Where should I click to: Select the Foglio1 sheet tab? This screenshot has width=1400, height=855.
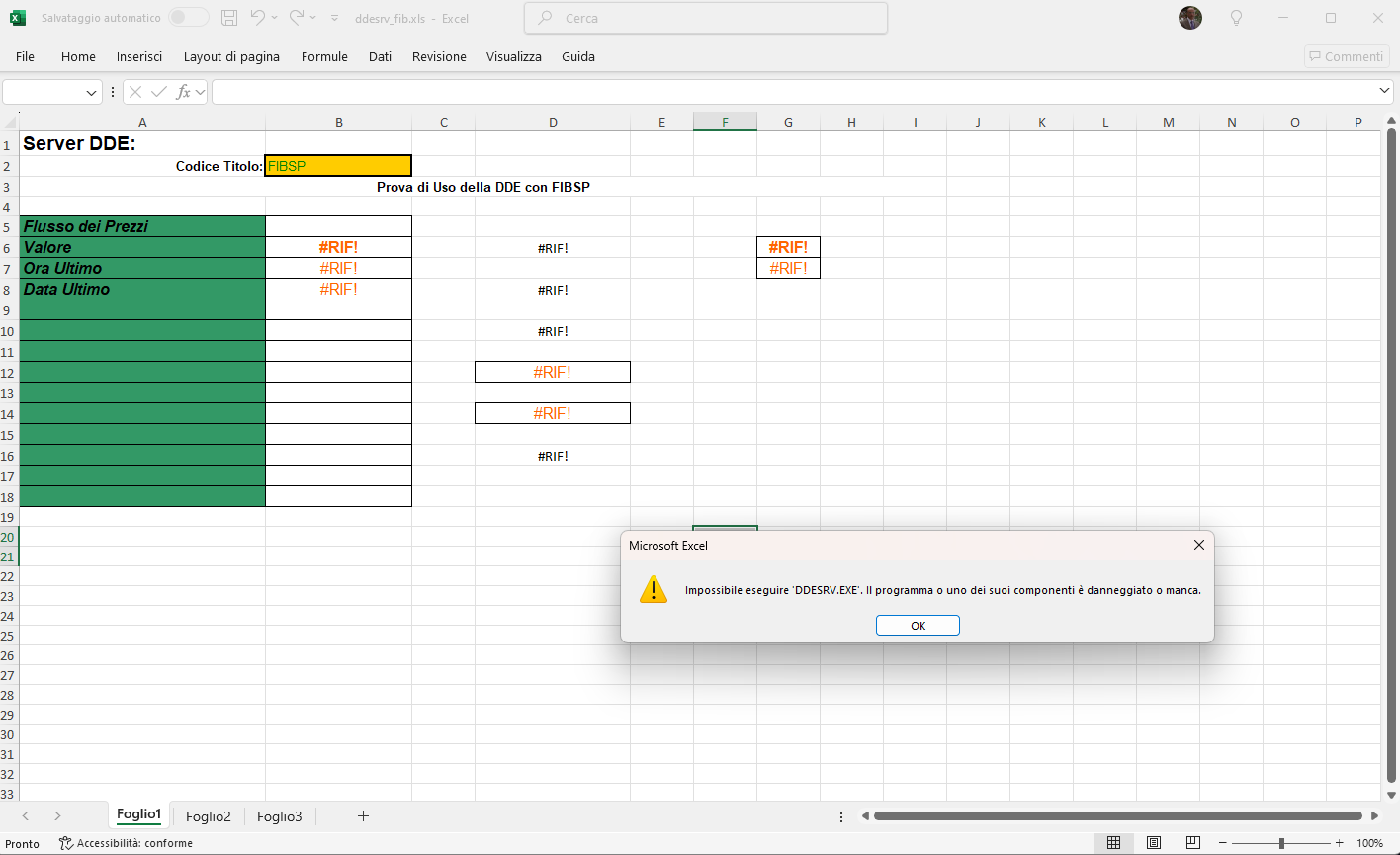138,814
